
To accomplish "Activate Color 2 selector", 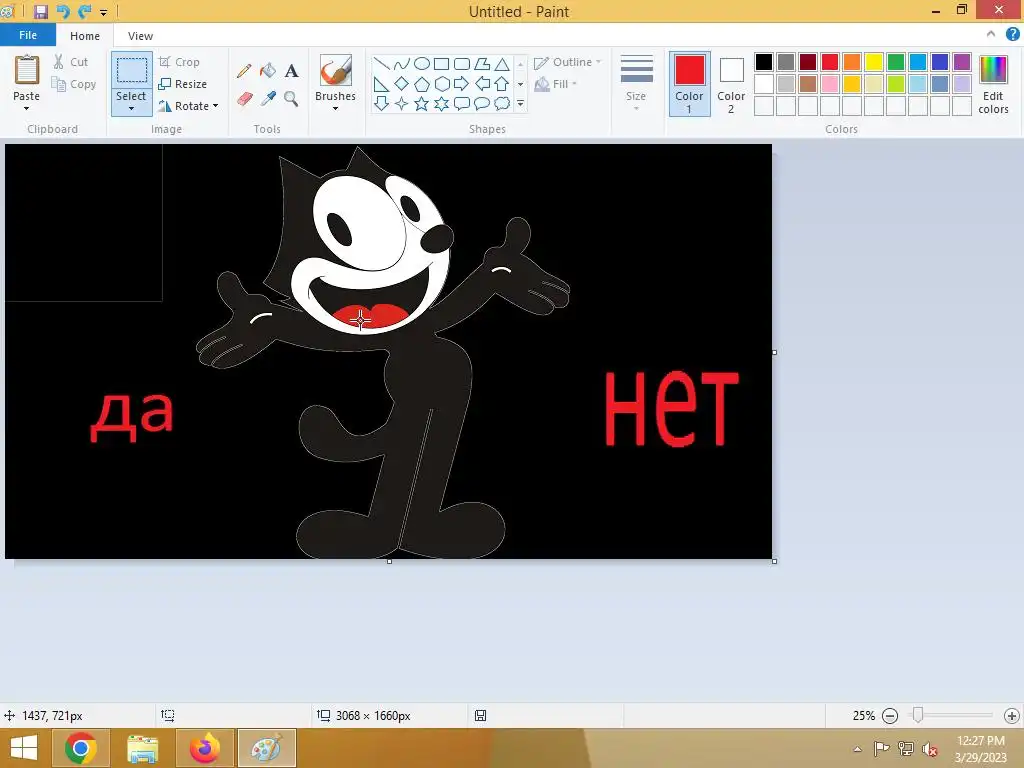I will click(x=731, y=85).
